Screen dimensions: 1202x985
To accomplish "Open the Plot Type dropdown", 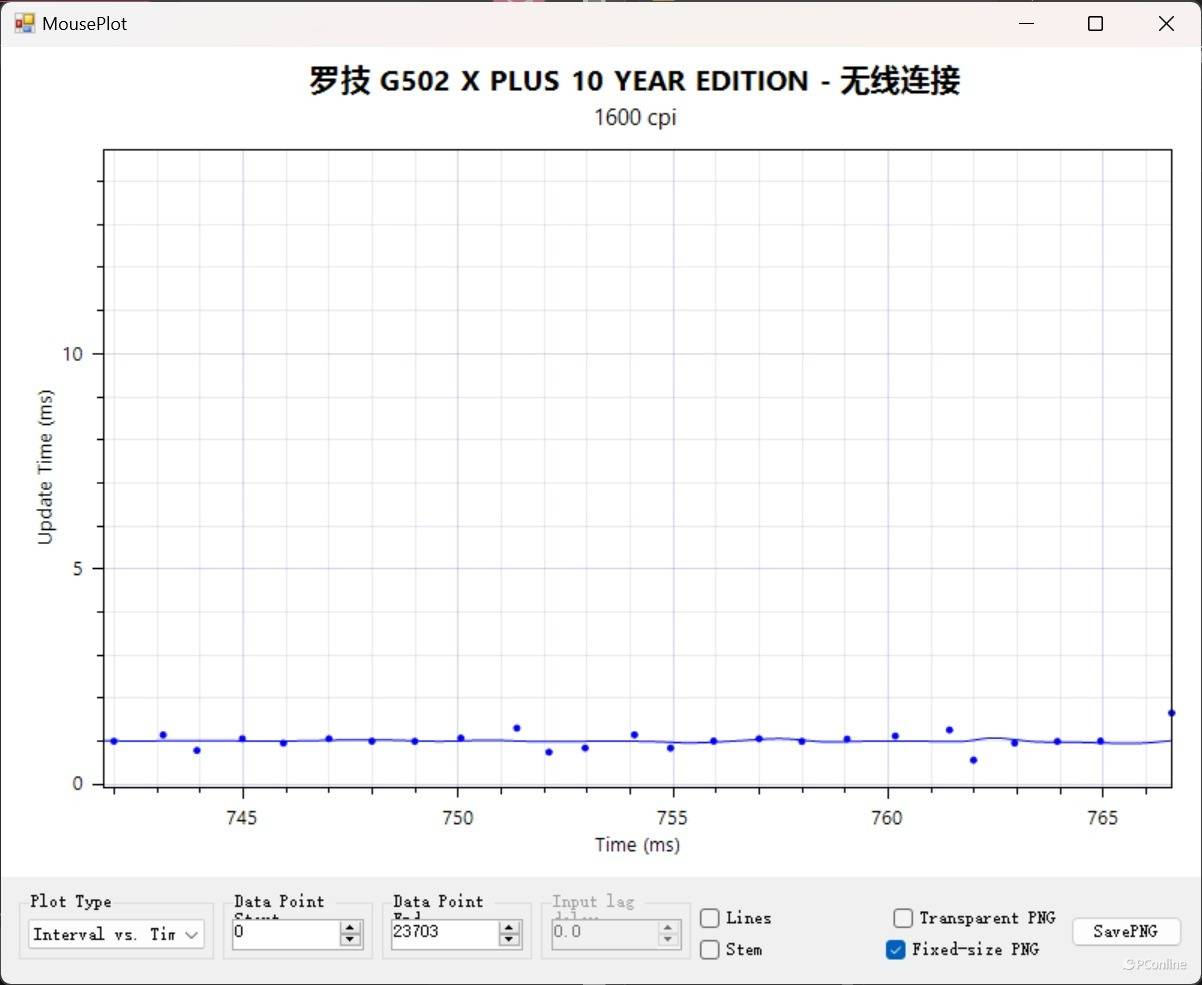I will coord(116,935).
